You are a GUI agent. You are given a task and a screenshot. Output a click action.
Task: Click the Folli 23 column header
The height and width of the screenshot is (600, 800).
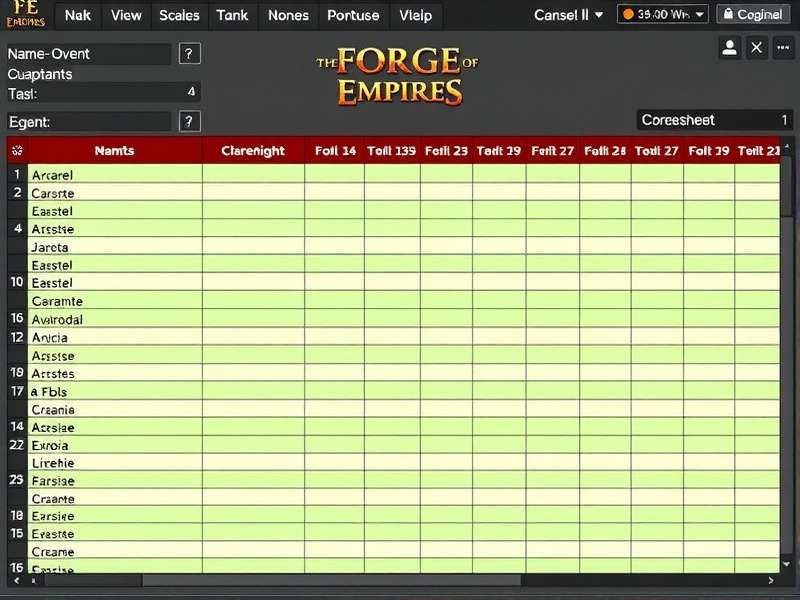click(446, 151)
